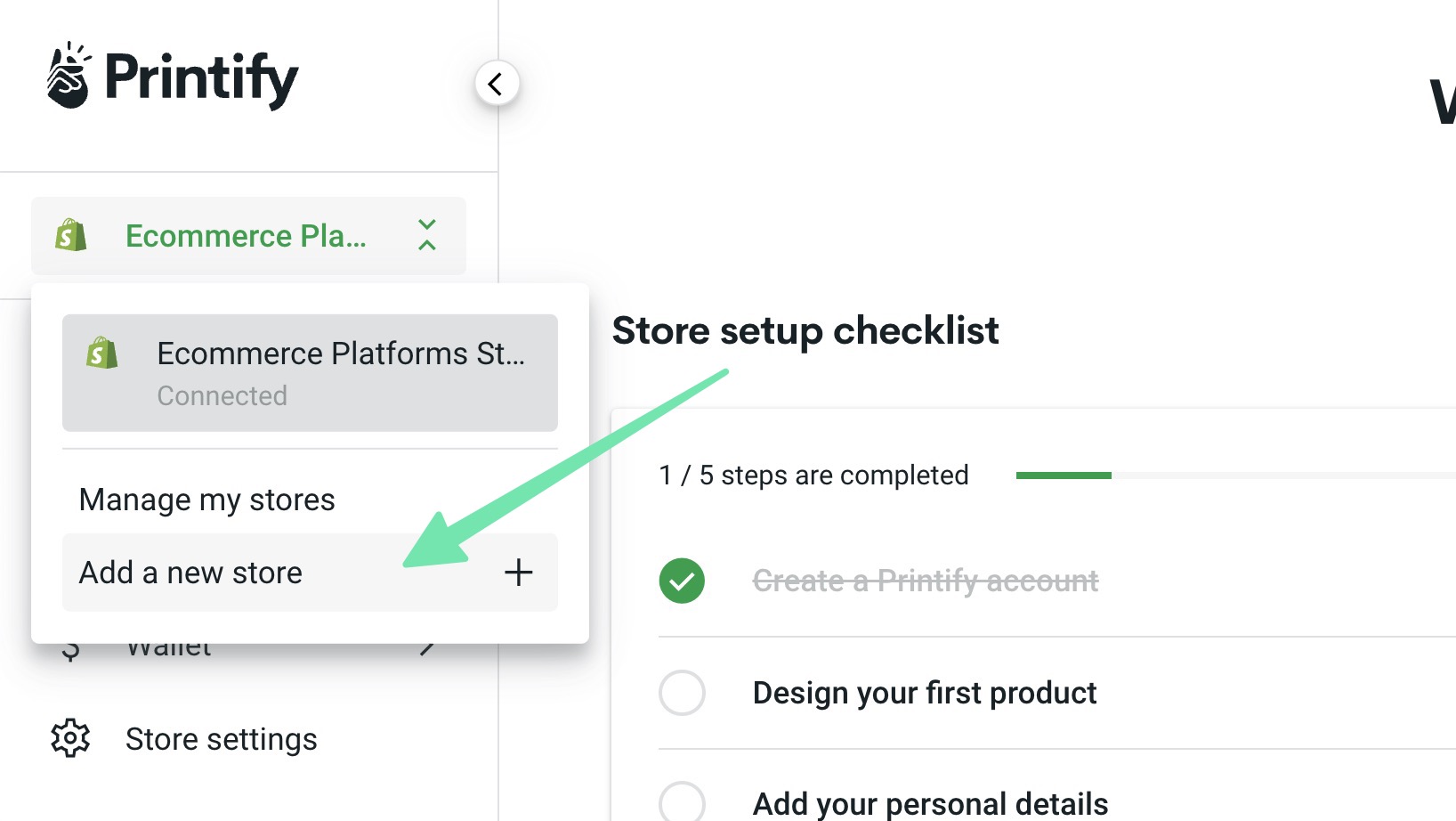Click Add a new store
The image size is (1456, 821).
point(190,573)
